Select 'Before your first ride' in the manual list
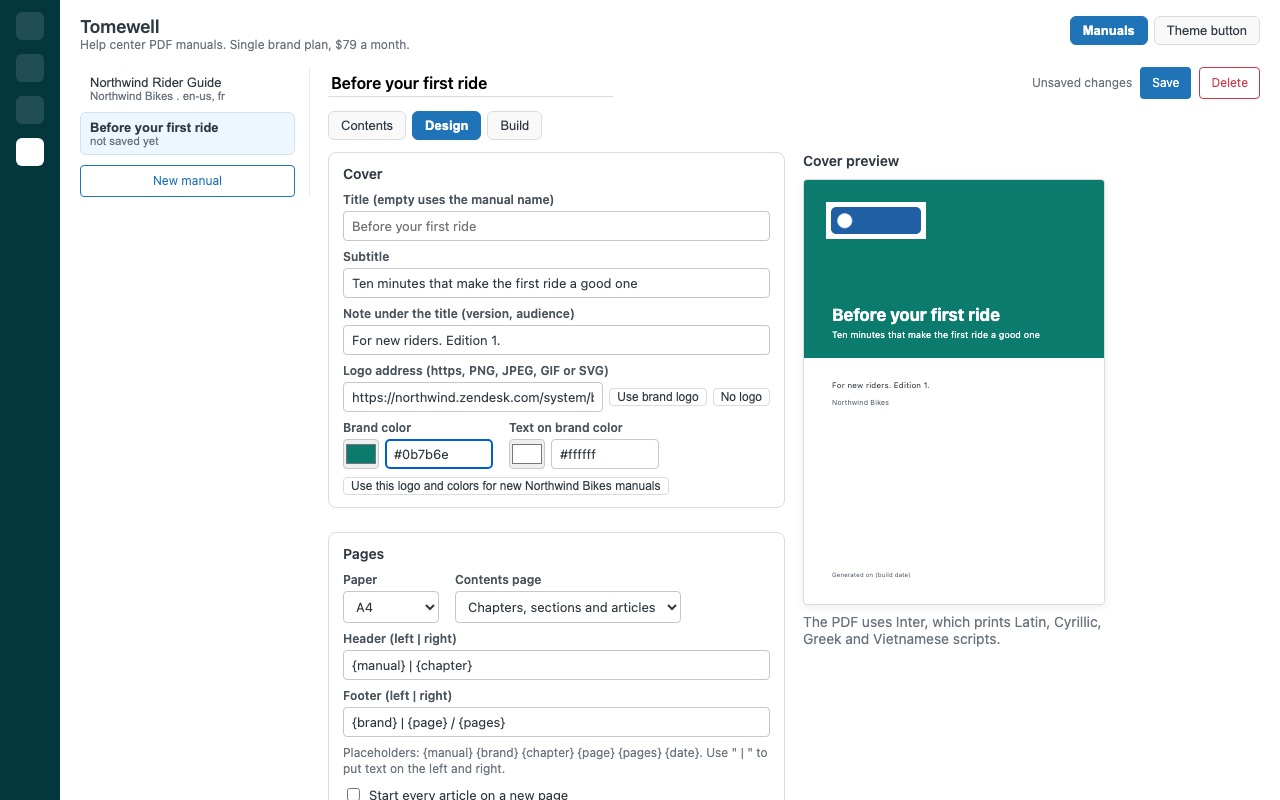1280x800 pixels. tap(187, 133)
